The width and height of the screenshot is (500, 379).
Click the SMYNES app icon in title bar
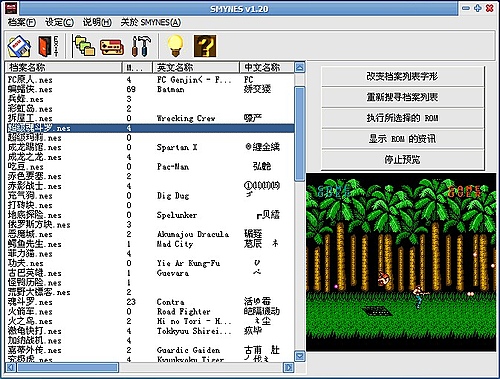11,8
